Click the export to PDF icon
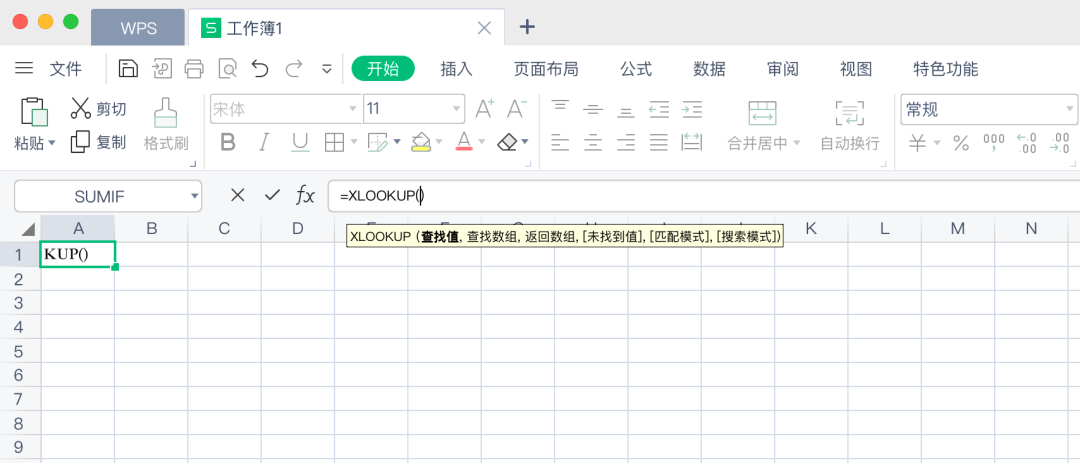1080x463 pixels. [x=162, y=68]
